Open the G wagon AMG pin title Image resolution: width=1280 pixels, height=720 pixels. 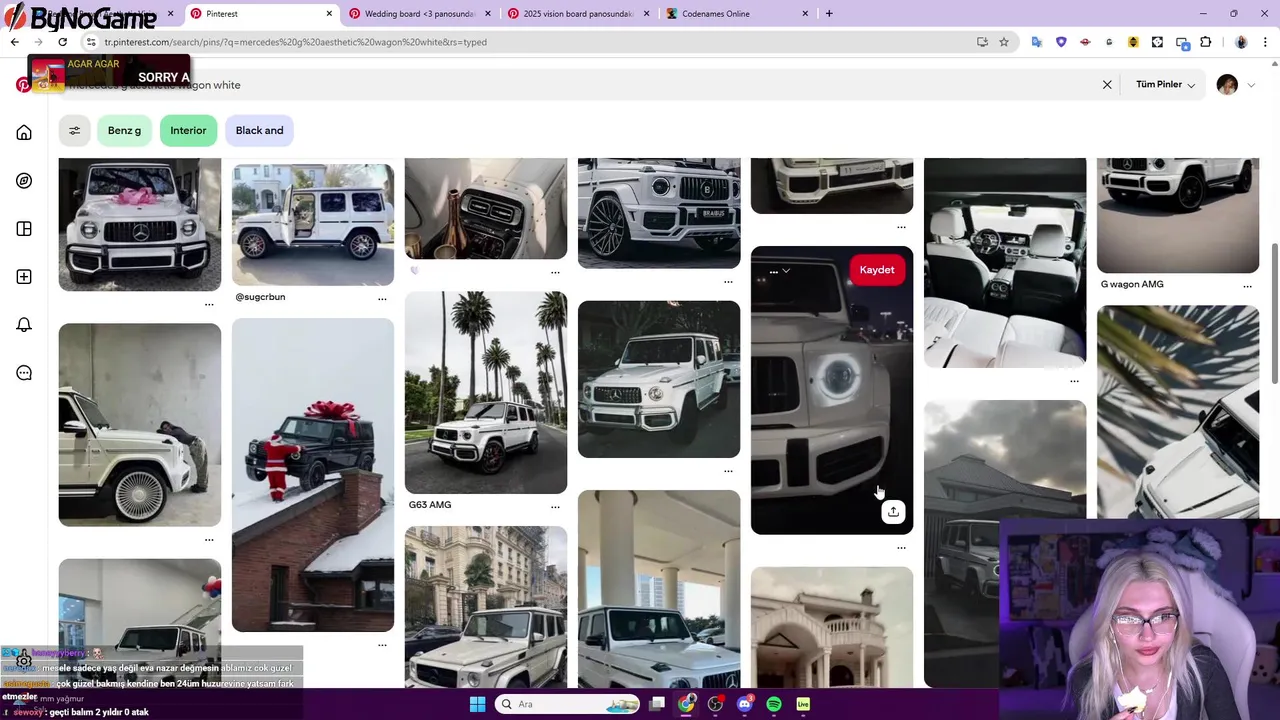pos(1132,284)
